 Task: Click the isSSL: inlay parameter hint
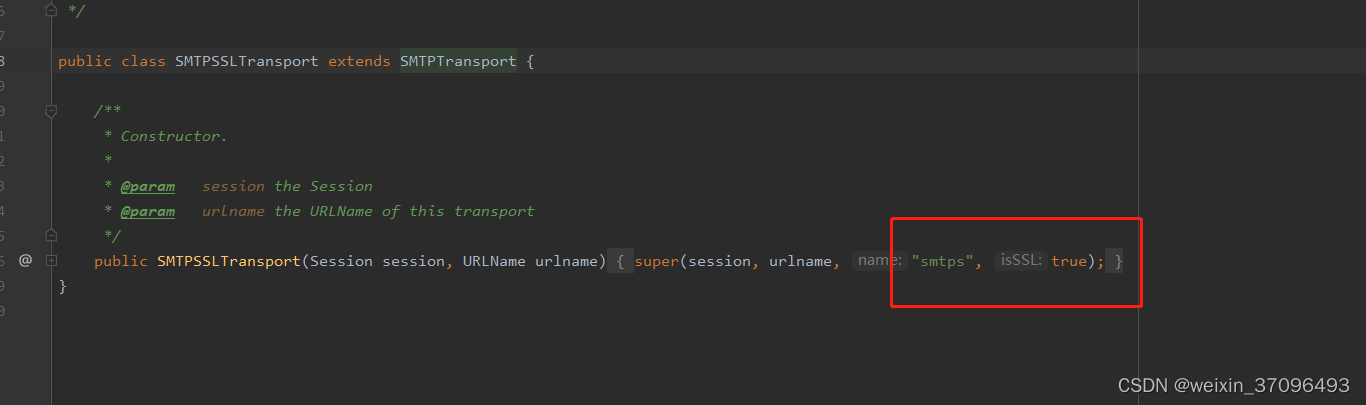pos(1022,261)
